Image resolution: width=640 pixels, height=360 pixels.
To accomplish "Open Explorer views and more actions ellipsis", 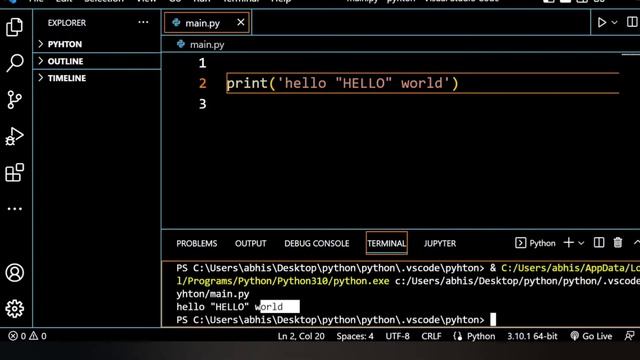I will (x=143, y=22).
